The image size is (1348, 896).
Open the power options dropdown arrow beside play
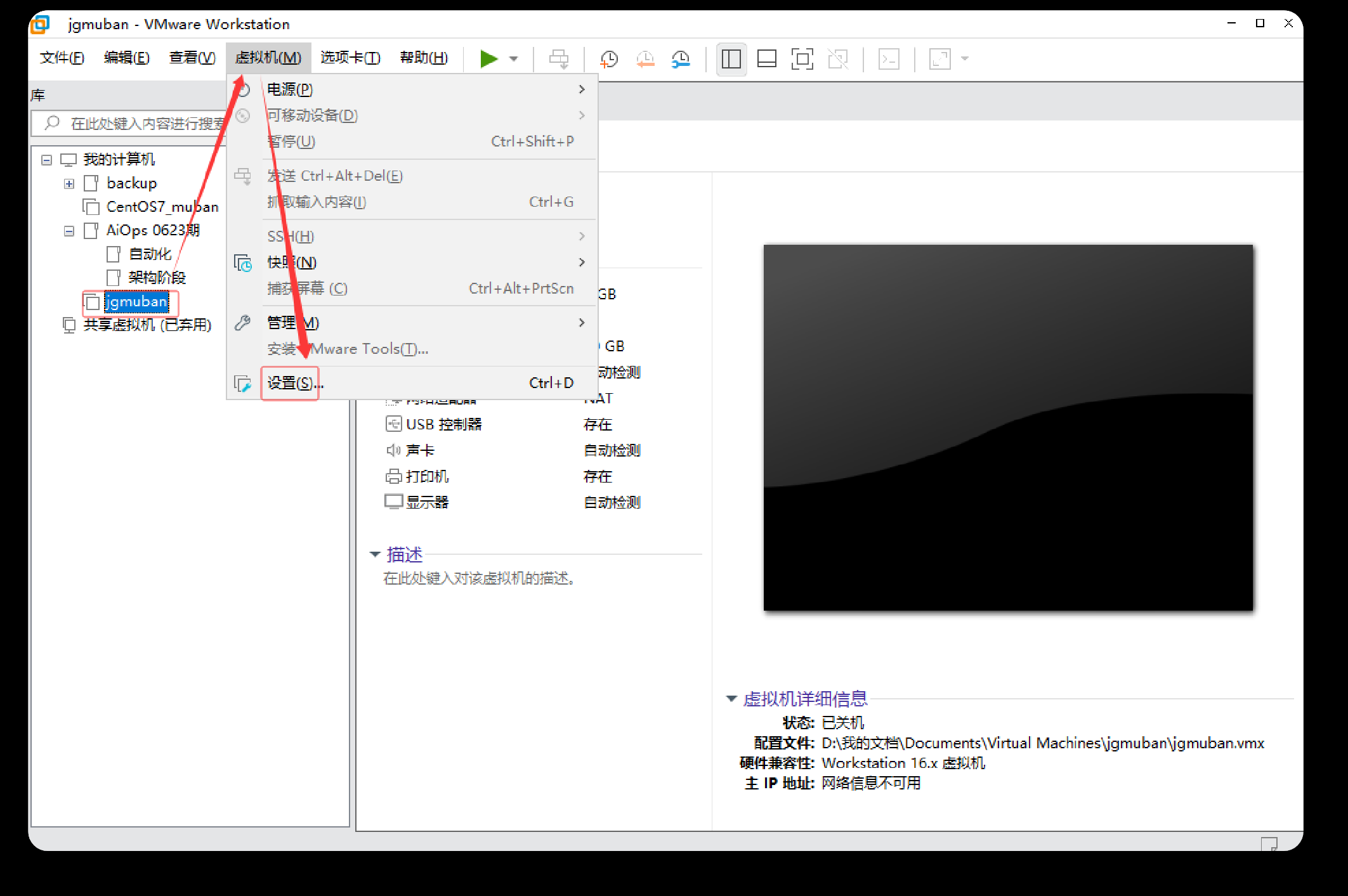(x=514, y=59)
